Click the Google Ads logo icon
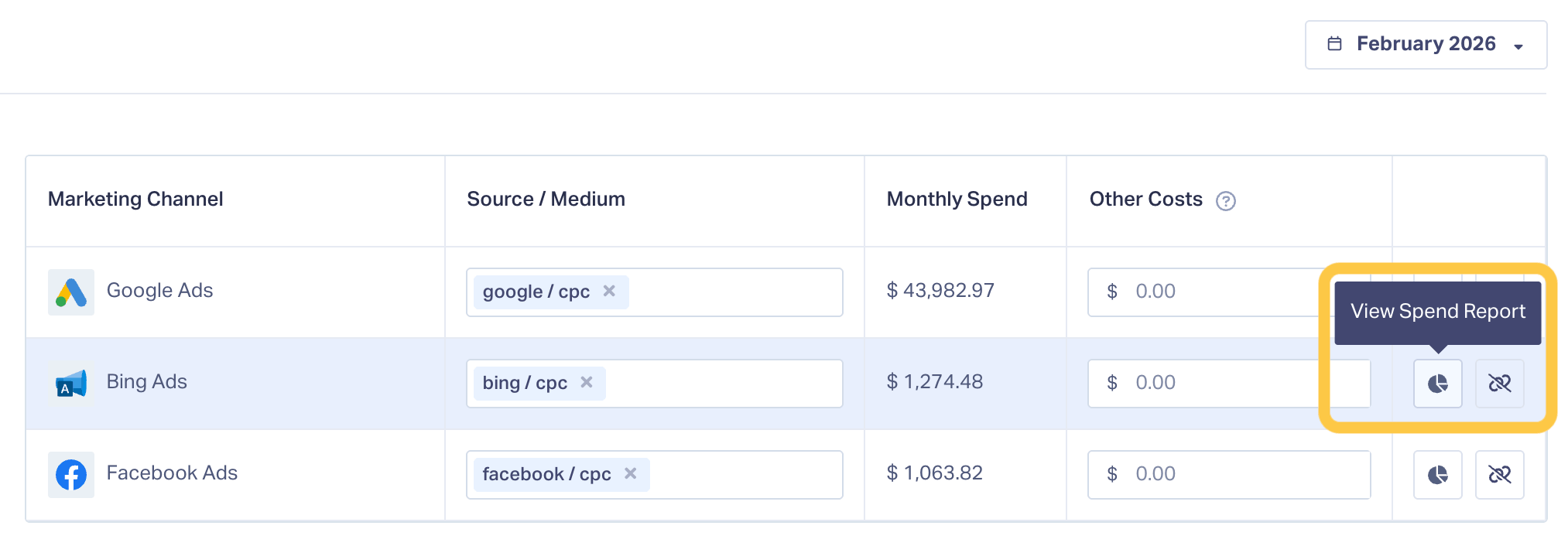The image size is (1568, 546). click(71, 292)
